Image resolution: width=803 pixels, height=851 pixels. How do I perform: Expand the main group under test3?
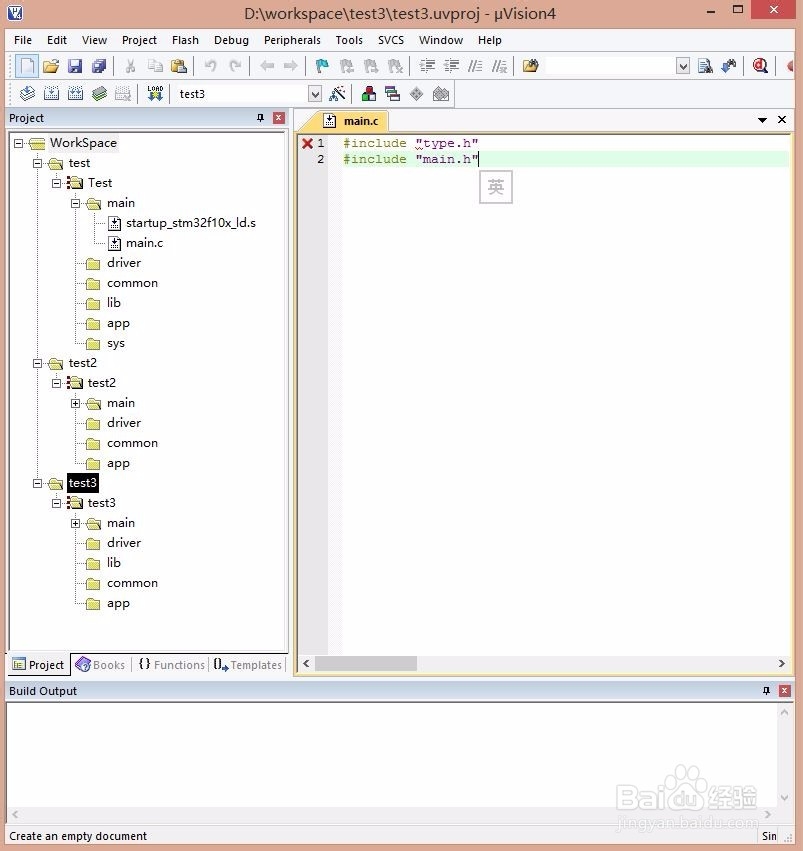point(75,523)
